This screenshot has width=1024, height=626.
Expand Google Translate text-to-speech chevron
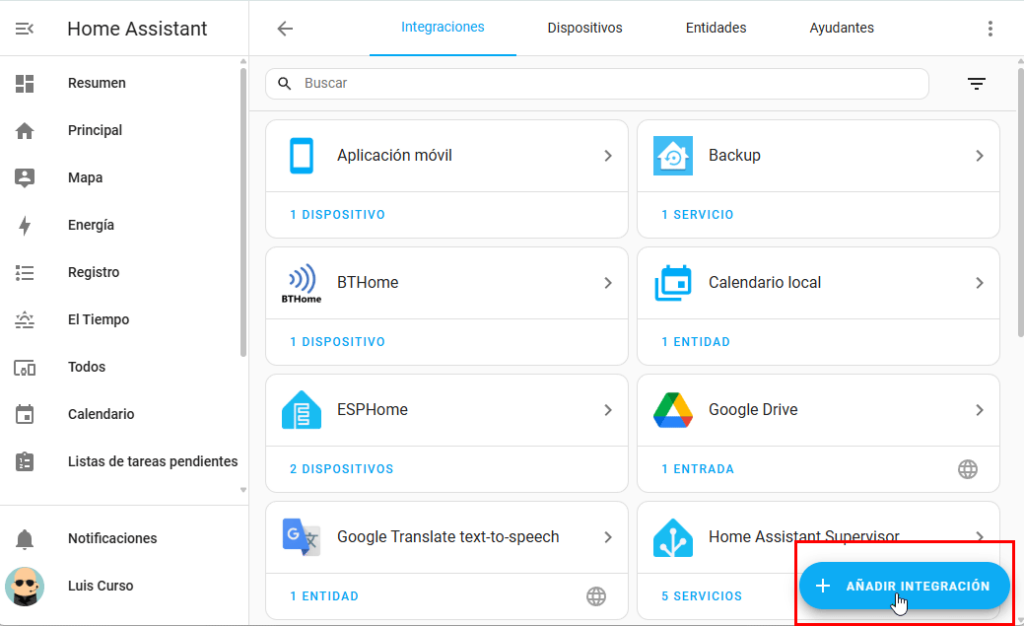coord(607,537)
